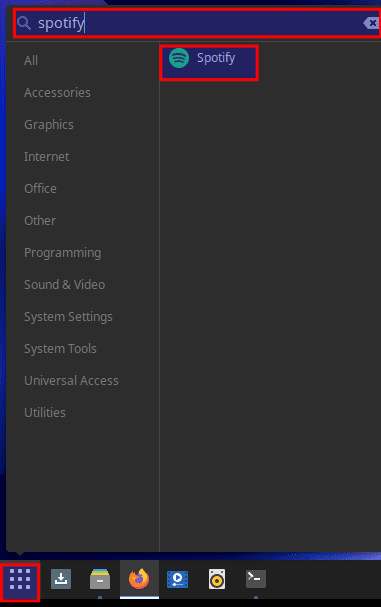The width and height of the screenshot is (381, 607).
Task: Select the Other category
Action: coord(40,221)
